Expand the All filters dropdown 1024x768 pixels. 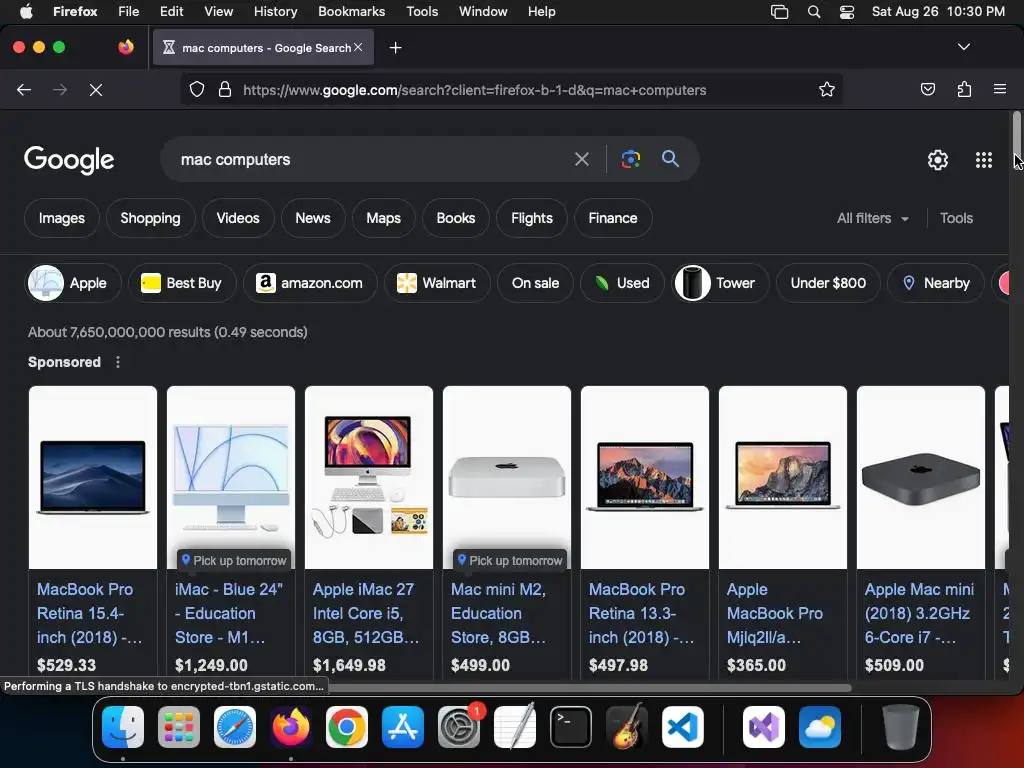point(872,218)
